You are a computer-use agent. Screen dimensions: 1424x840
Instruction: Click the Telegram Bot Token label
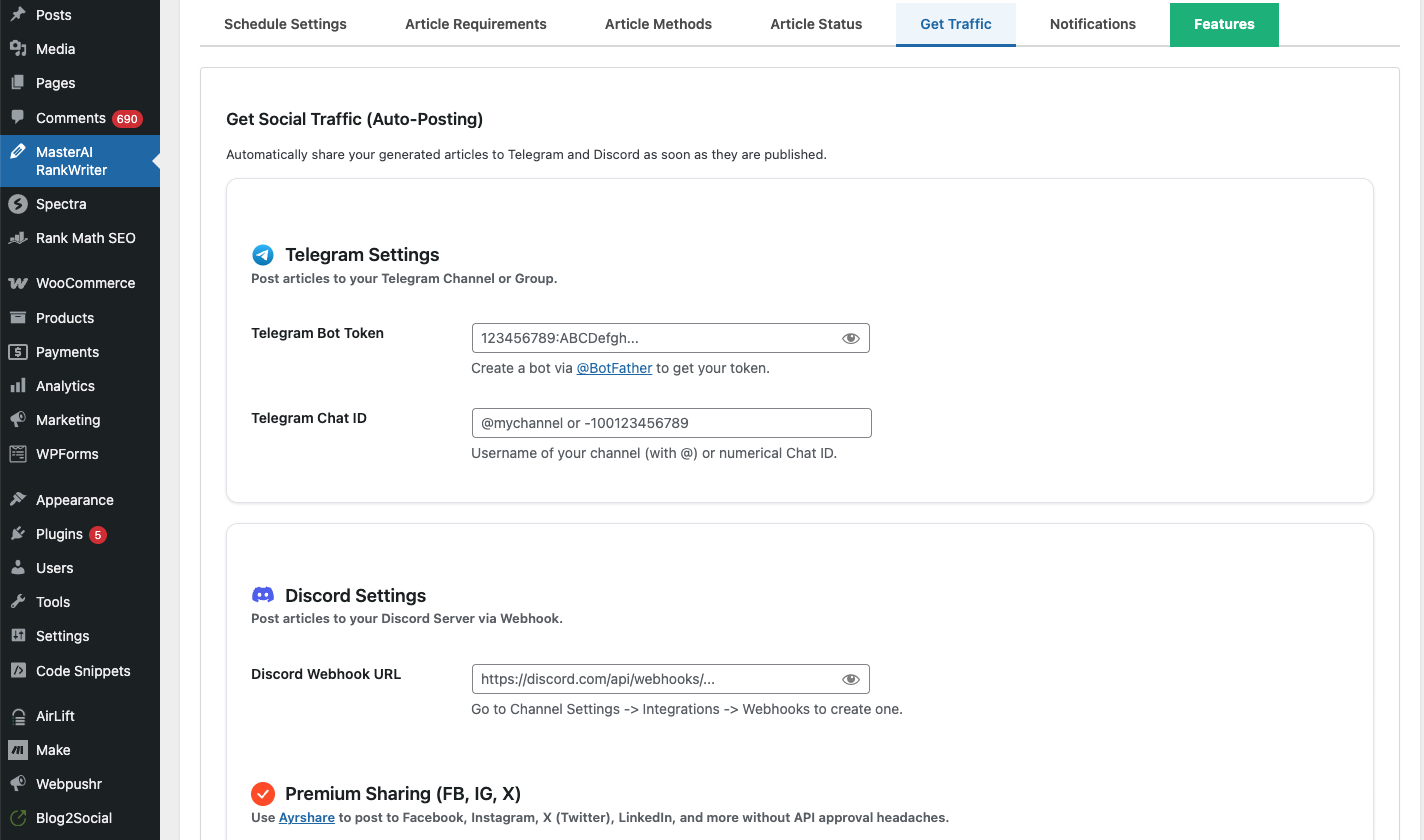click(318, 333)
